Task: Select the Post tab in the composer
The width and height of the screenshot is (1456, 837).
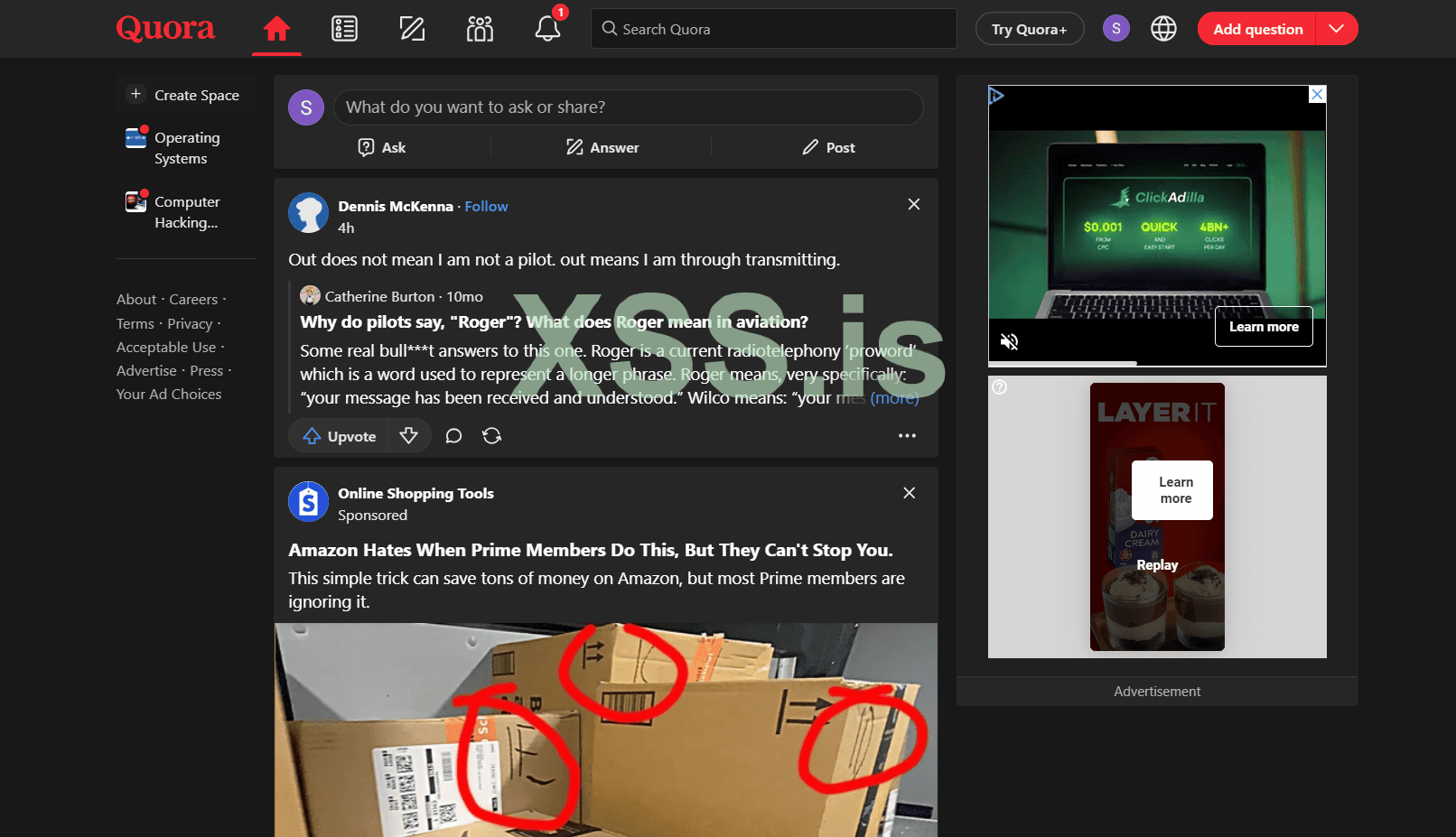Action: coord(828,147)
